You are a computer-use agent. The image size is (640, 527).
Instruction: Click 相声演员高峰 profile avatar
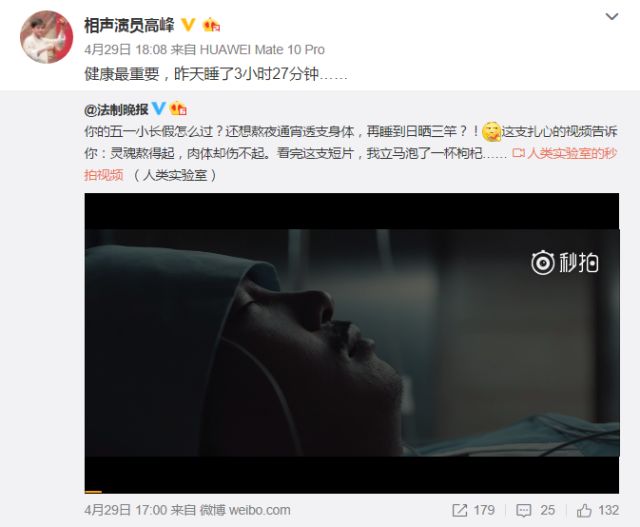[x=47, y=37]
